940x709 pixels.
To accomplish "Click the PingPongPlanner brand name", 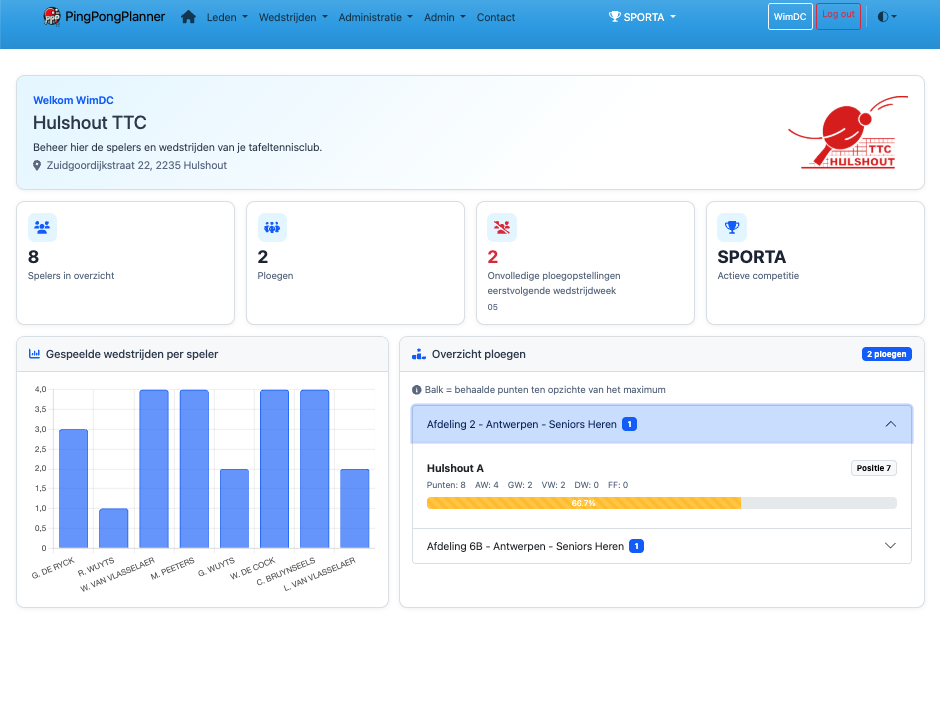I will (x=115, y=17).
